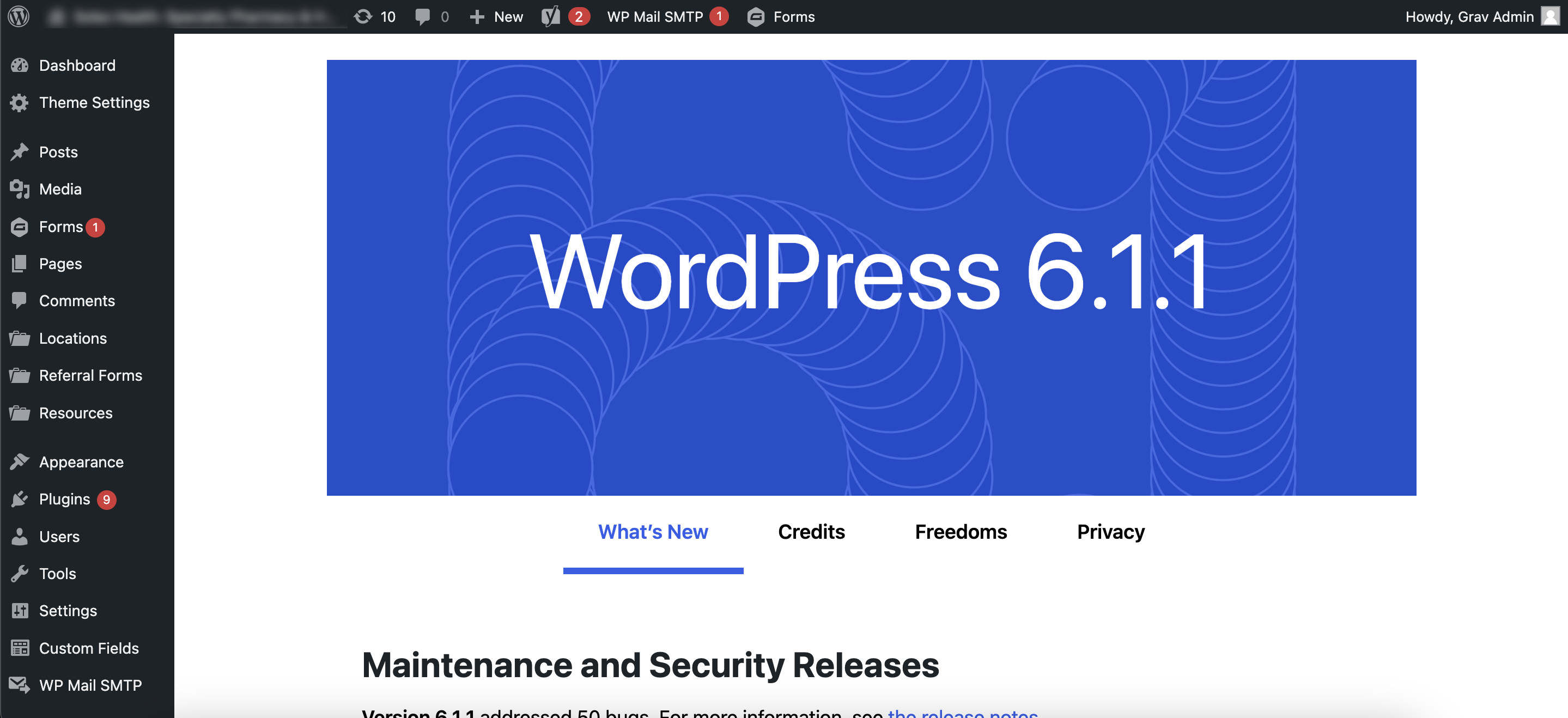Click the Custom Fields table icon
Screen dimensions: 1568x718
click(x=20, y=648)
